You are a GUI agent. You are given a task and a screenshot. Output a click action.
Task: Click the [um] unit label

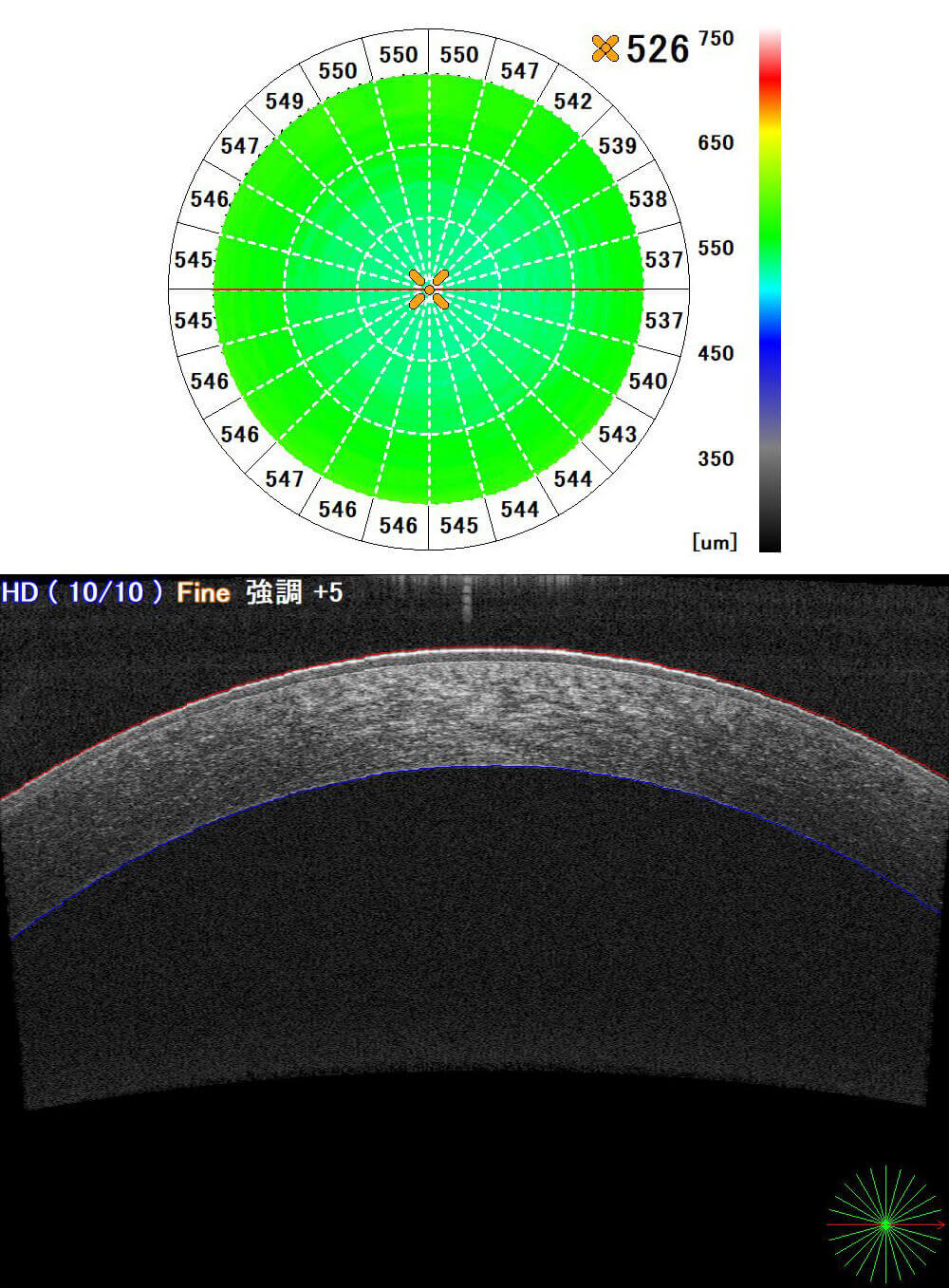[x=715, y=542]
